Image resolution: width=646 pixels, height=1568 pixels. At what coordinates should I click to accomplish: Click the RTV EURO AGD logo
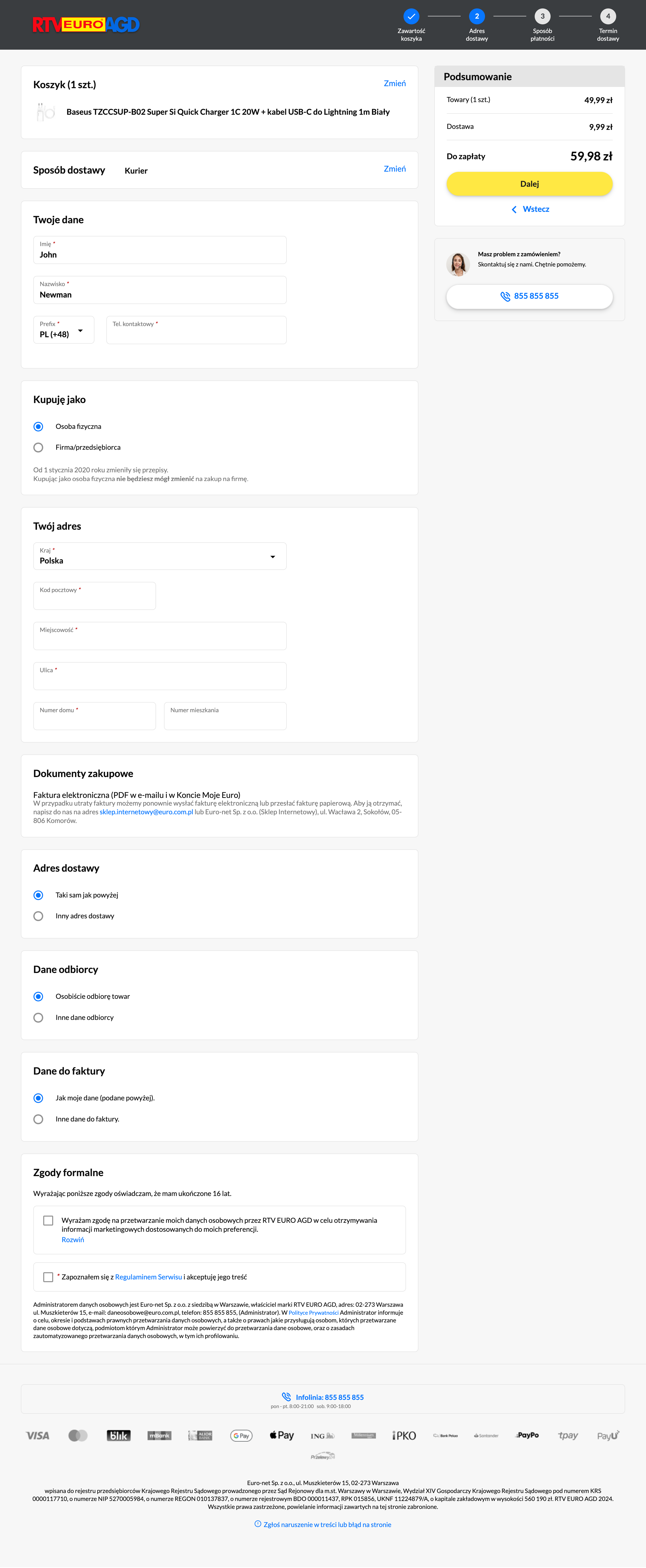point(86,24)
